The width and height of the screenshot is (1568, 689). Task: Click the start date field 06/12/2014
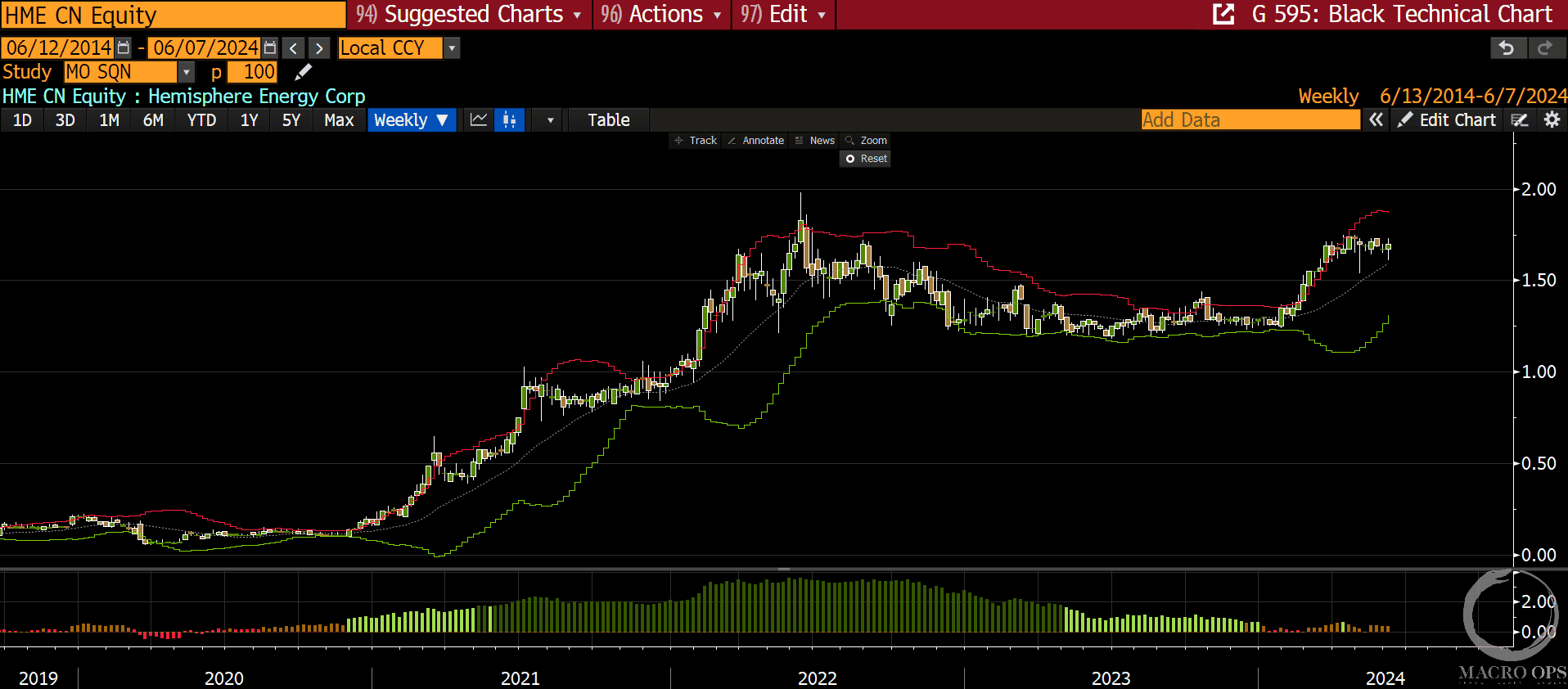tap(58, 48)
